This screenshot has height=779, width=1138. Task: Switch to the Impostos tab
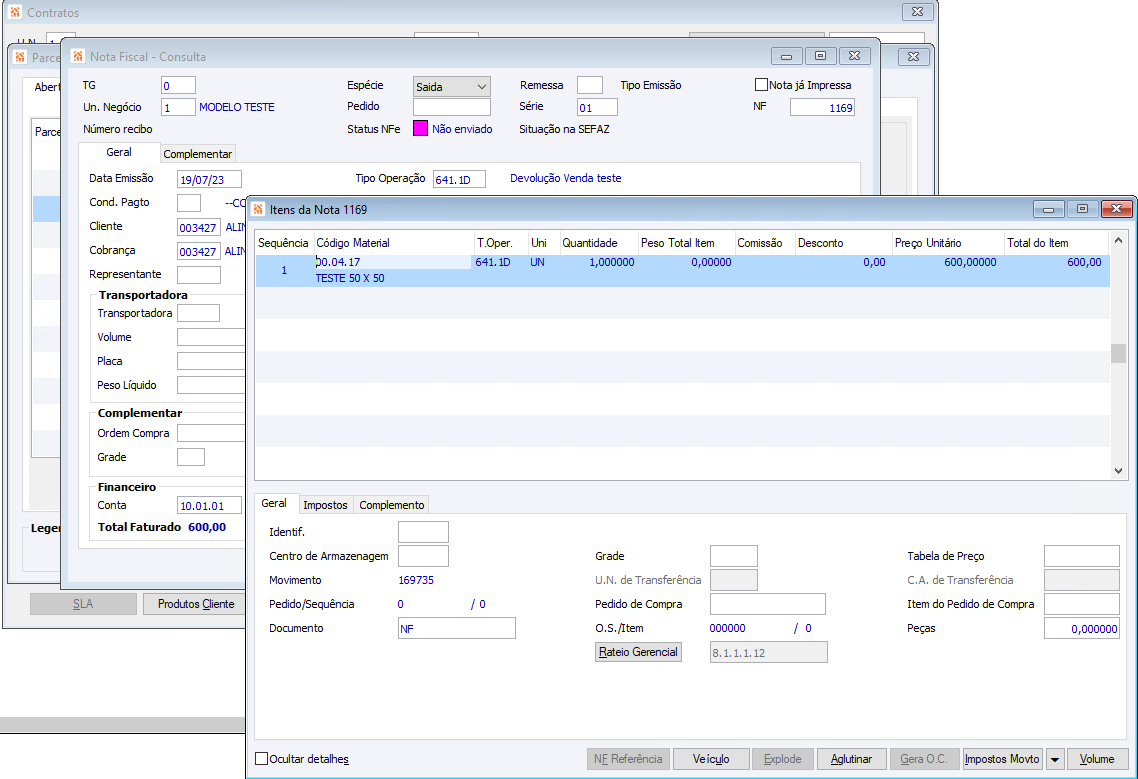coord(325,505)
